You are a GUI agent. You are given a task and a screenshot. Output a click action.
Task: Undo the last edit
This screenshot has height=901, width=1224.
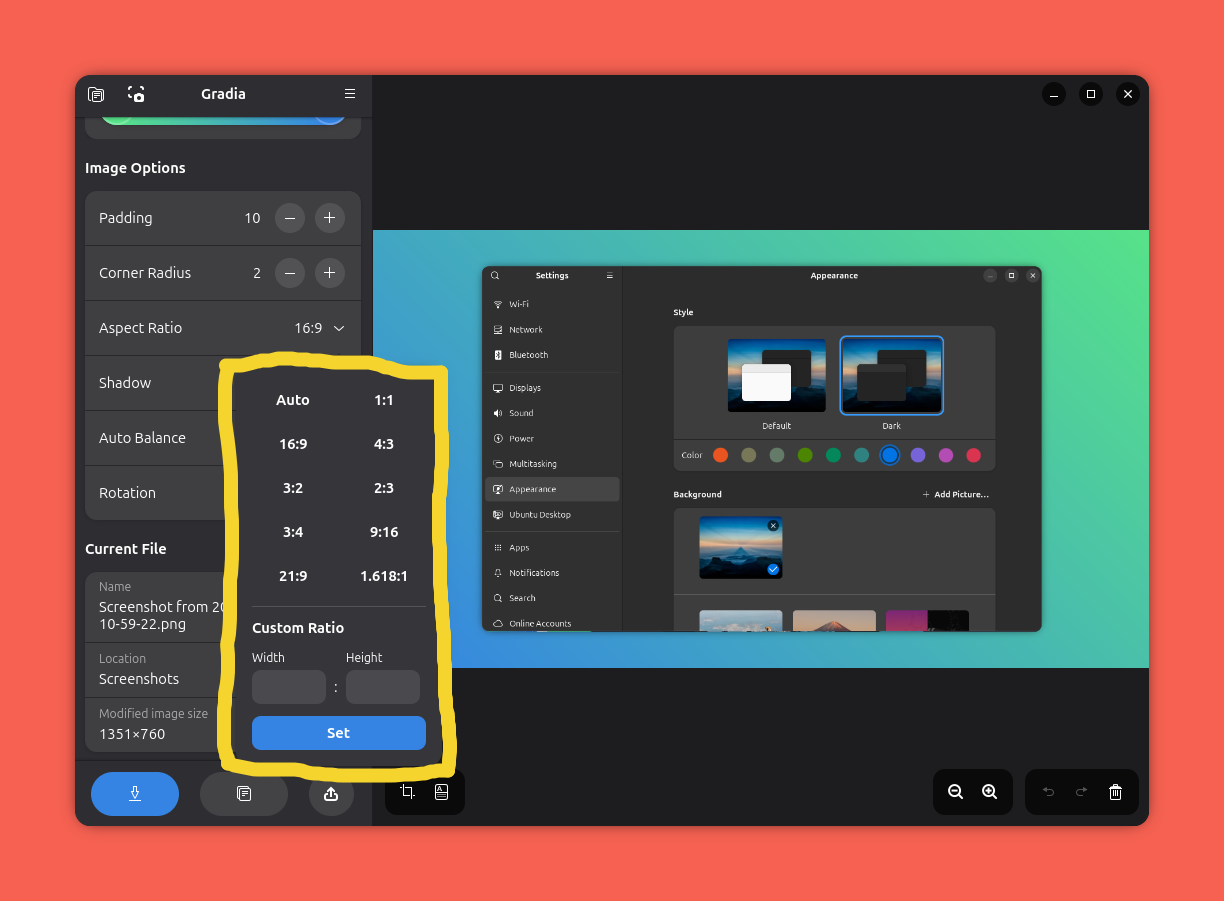click(x=1048, y=792)
